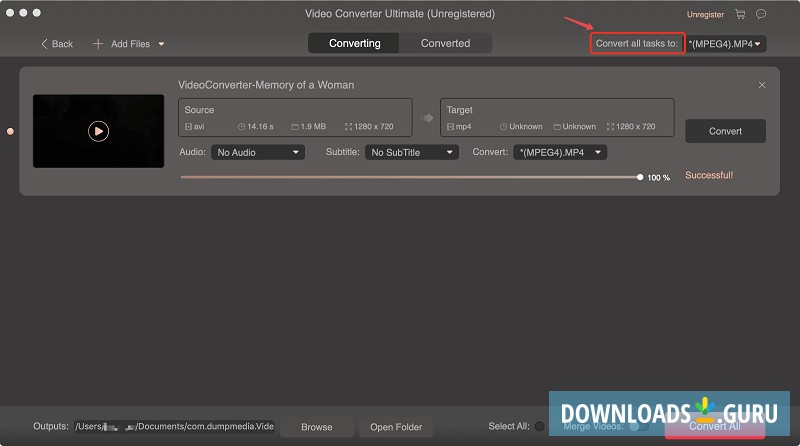Click the Successful! status text
The image size is (800, 446).
click(709, 175)
